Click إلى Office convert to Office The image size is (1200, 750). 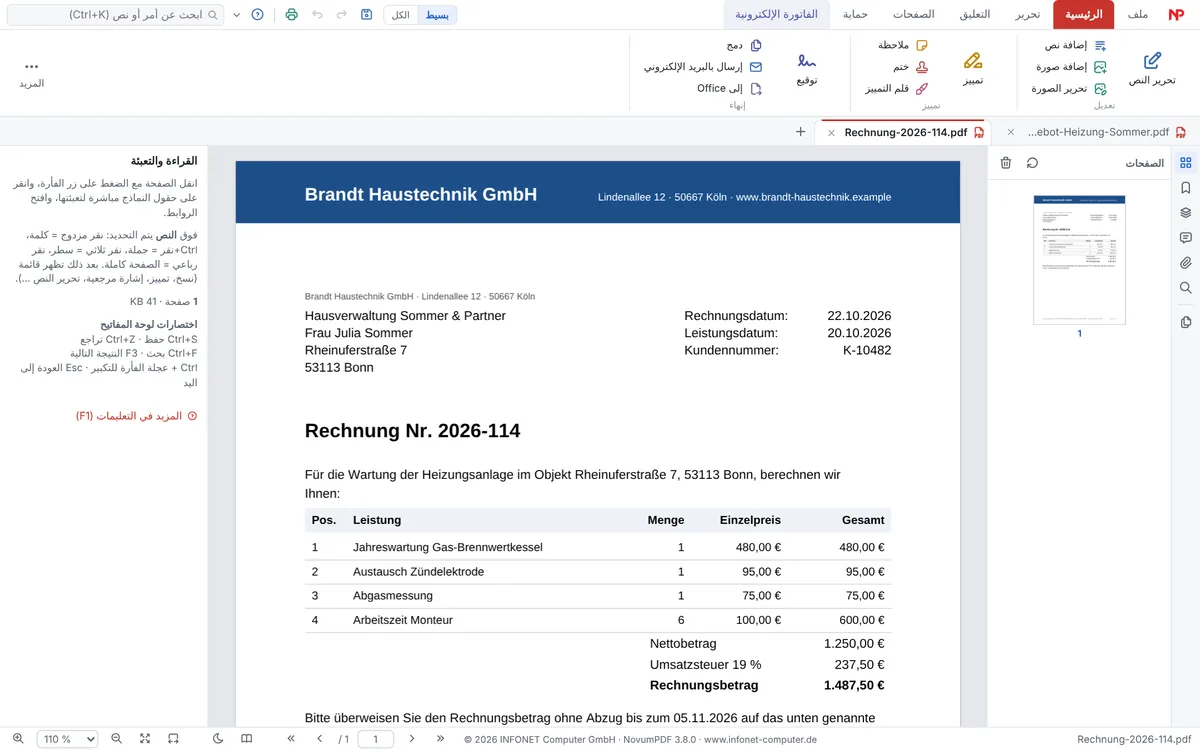point(730,88)
